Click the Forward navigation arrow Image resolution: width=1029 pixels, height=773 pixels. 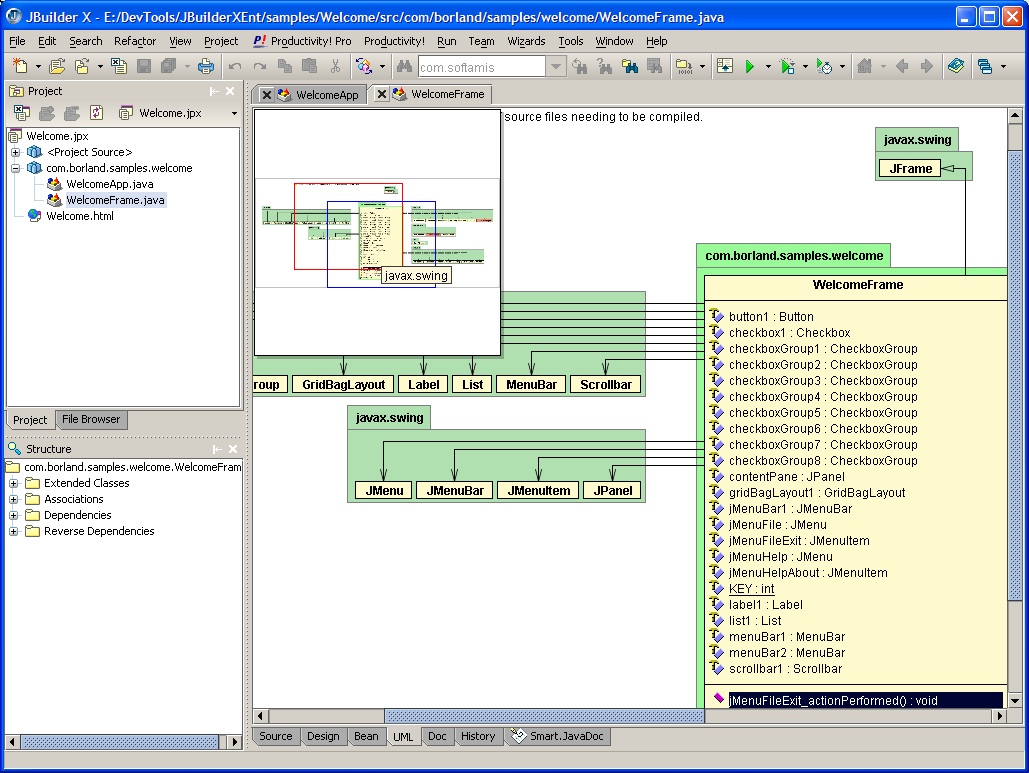coord(927,66)
